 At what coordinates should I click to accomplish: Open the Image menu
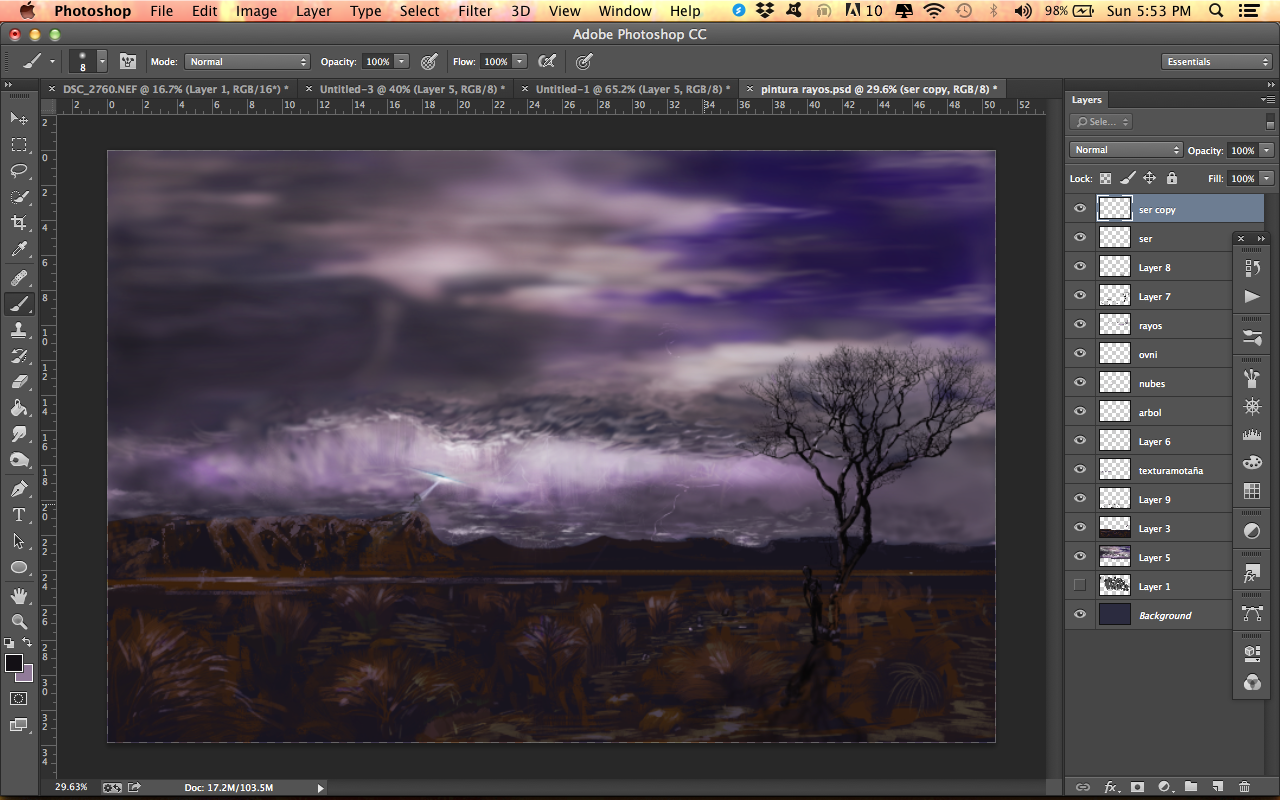tap(256, 11)
